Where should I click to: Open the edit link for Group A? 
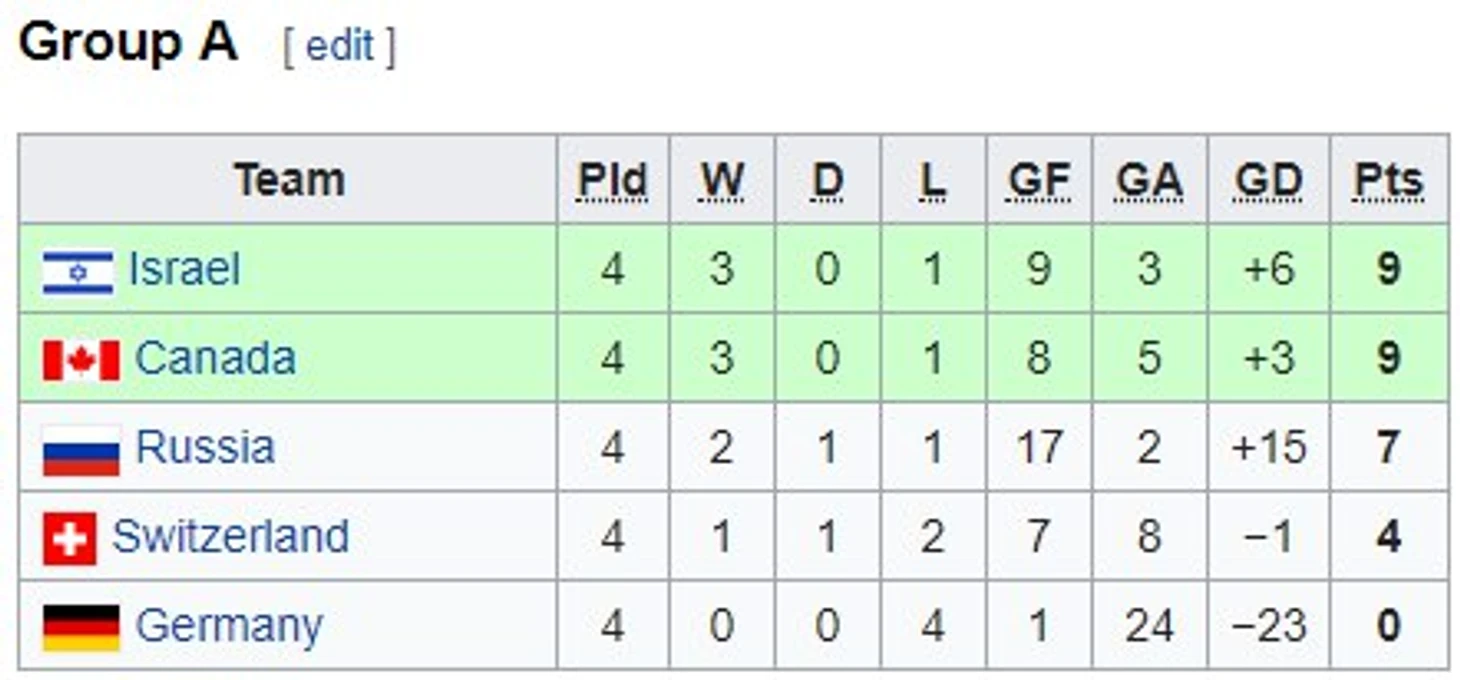tap(339, 47)
